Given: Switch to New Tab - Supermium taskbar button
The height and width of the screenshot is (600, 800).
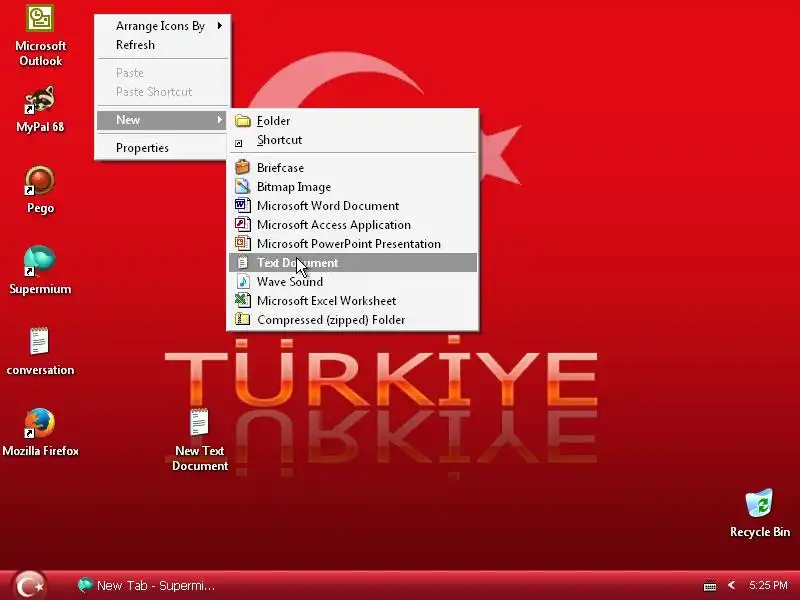Looking at the screenshot, I should click(x=146, y=585).
